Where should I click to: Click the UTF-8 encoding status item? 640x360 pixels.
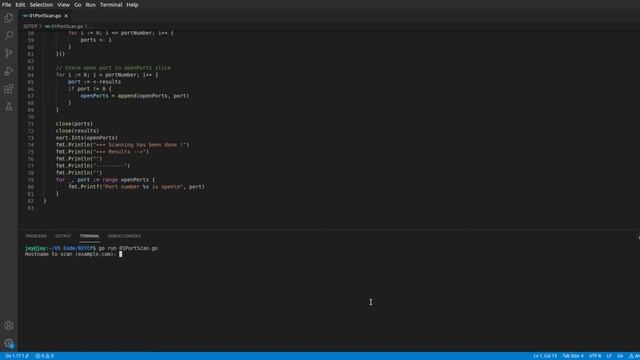coord(595,356)
